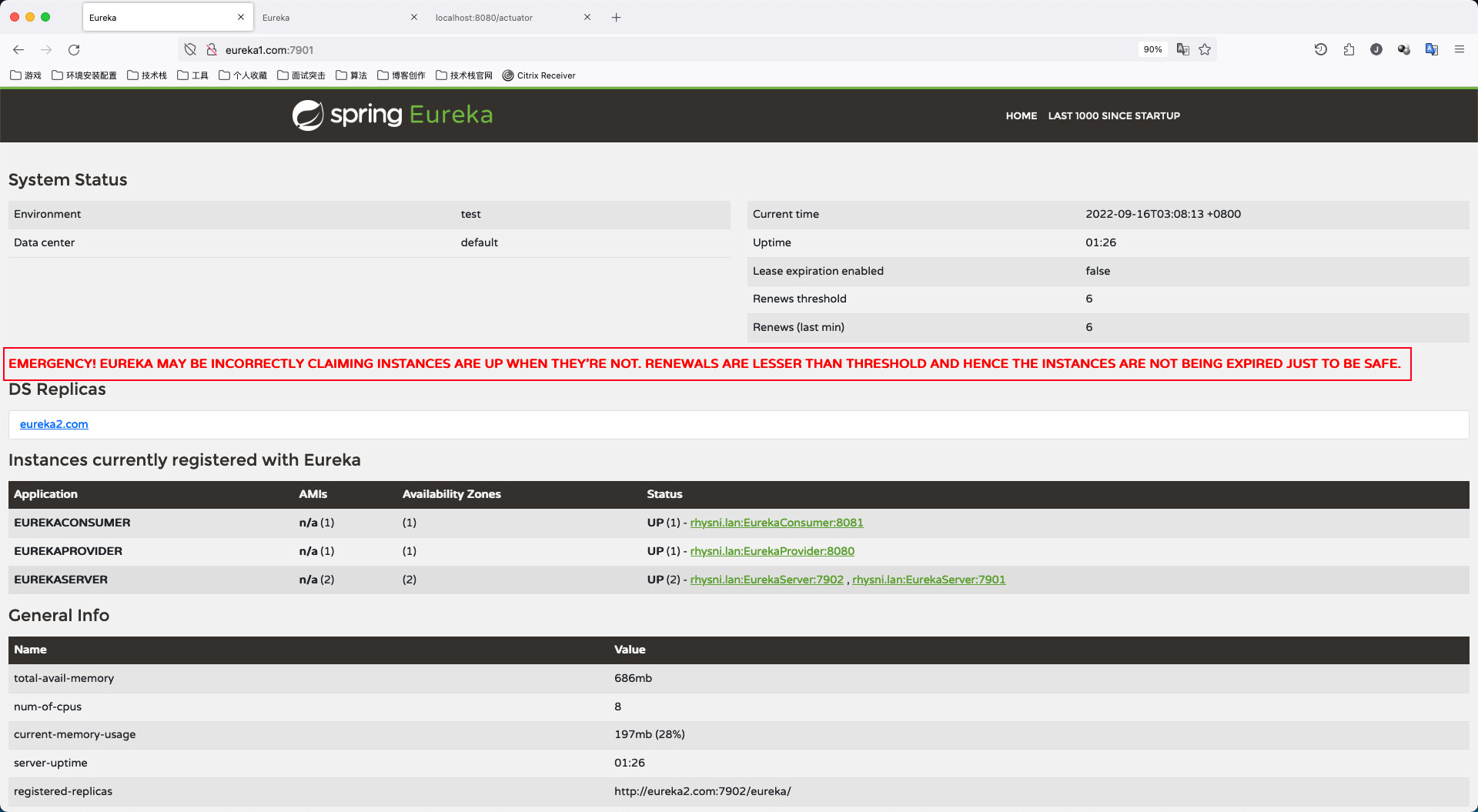
Task: Open the HOME navigation link
Action: (x=1022, y=115)
